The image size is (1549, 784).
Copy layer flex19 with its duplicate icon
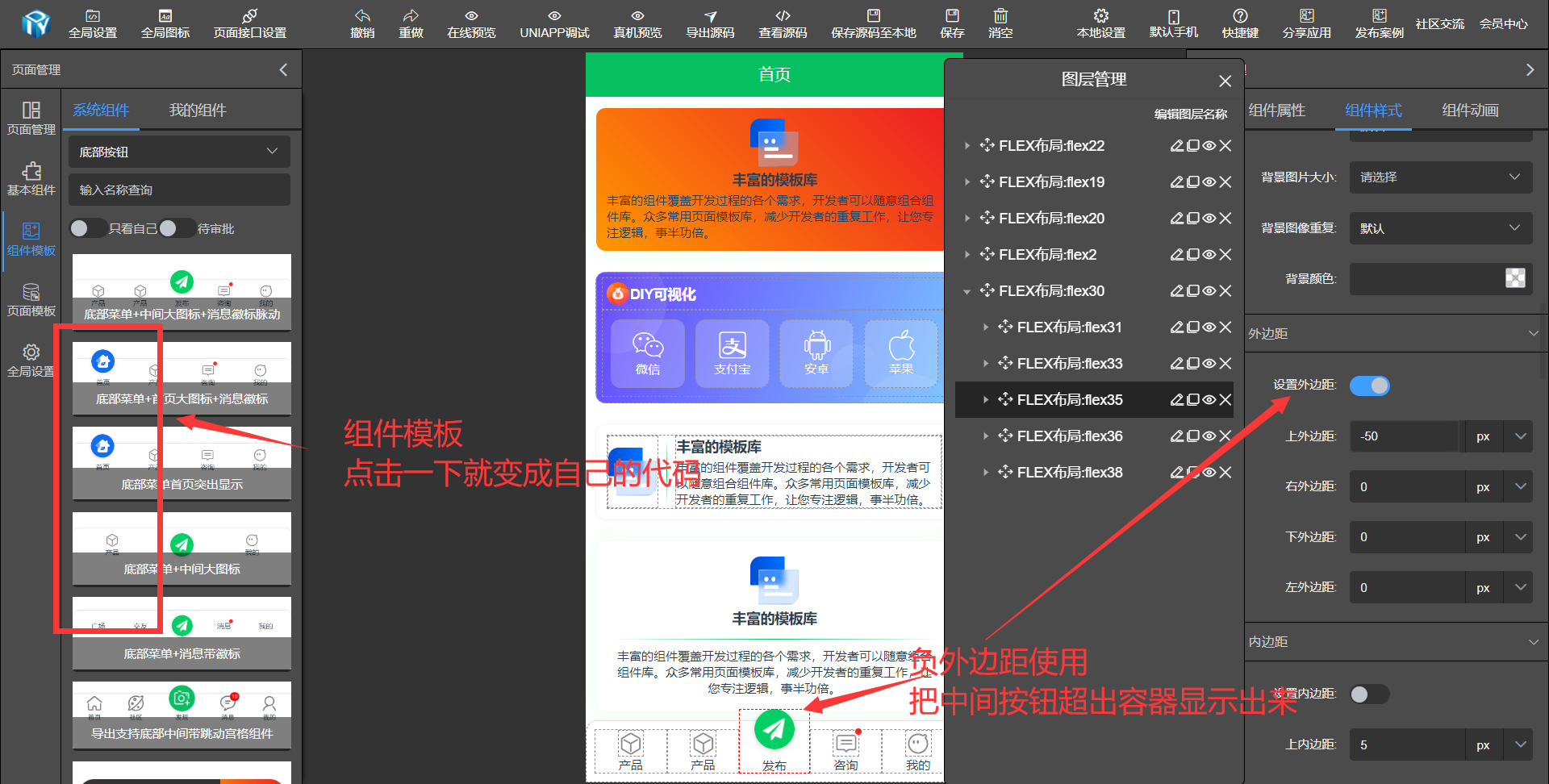(x=1193, y=181)
